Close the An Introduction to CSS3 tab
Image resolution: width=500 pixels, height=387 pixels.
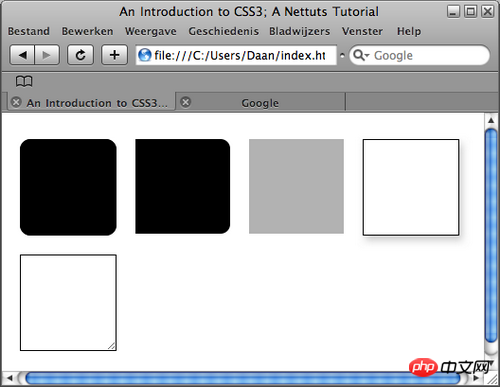pos(16,102)
